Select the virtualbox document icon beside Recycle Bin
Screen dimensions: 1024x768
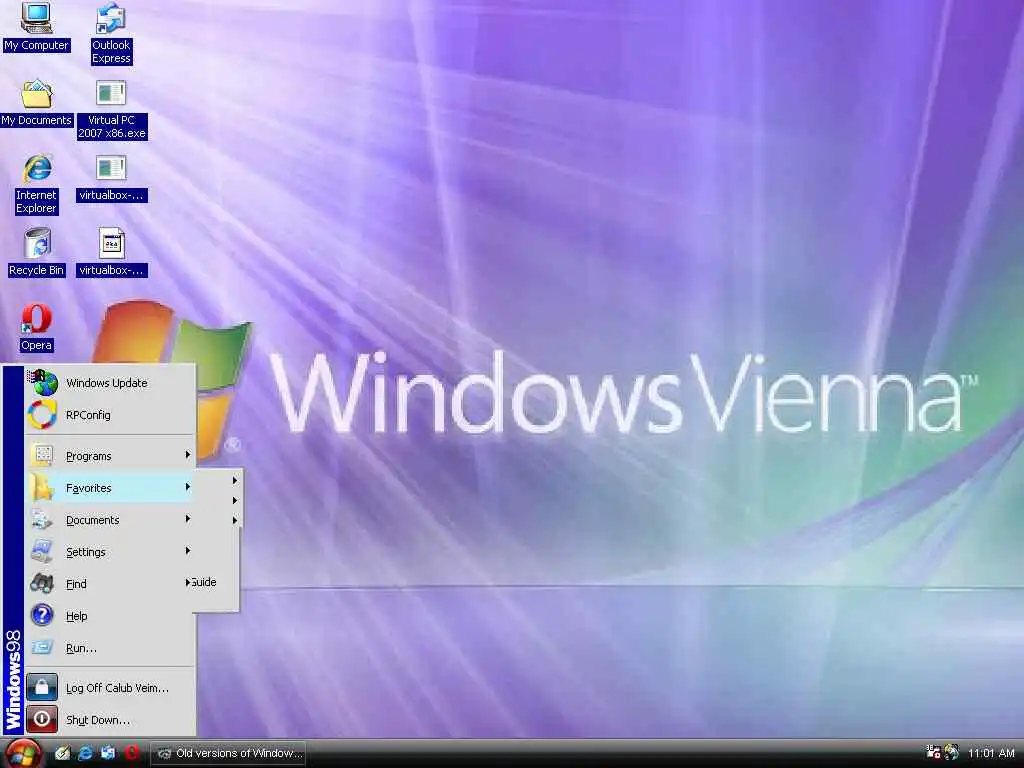(x=112, y=253)
